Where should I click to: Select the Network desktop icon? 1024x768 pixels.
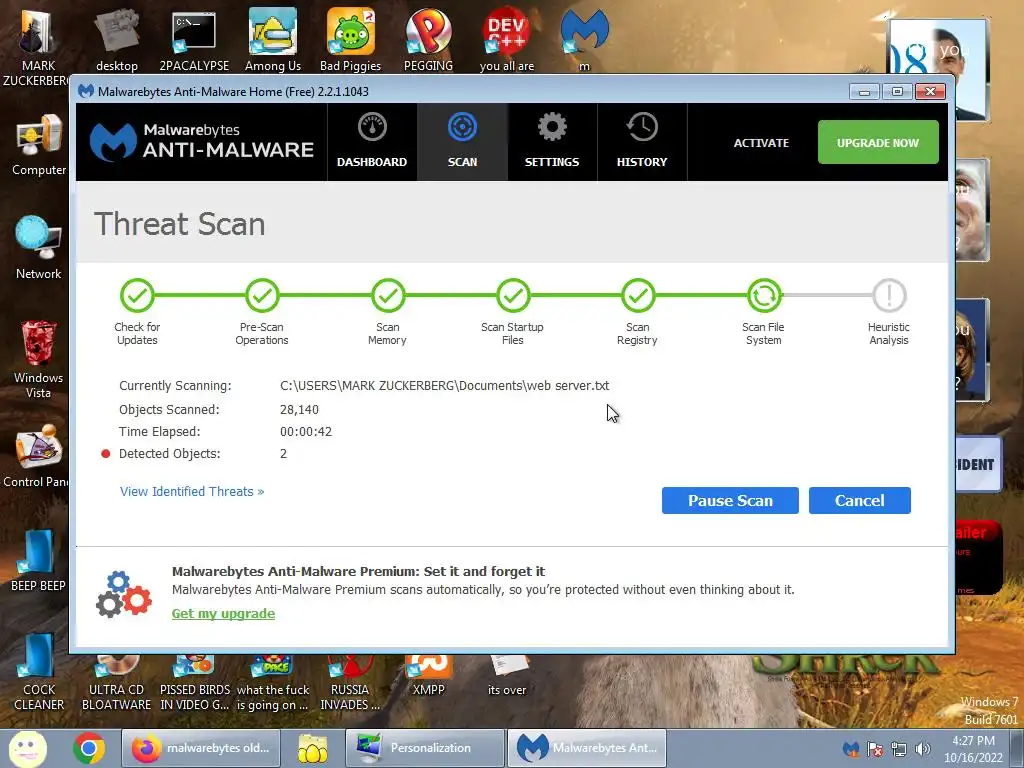click(39, 248)
